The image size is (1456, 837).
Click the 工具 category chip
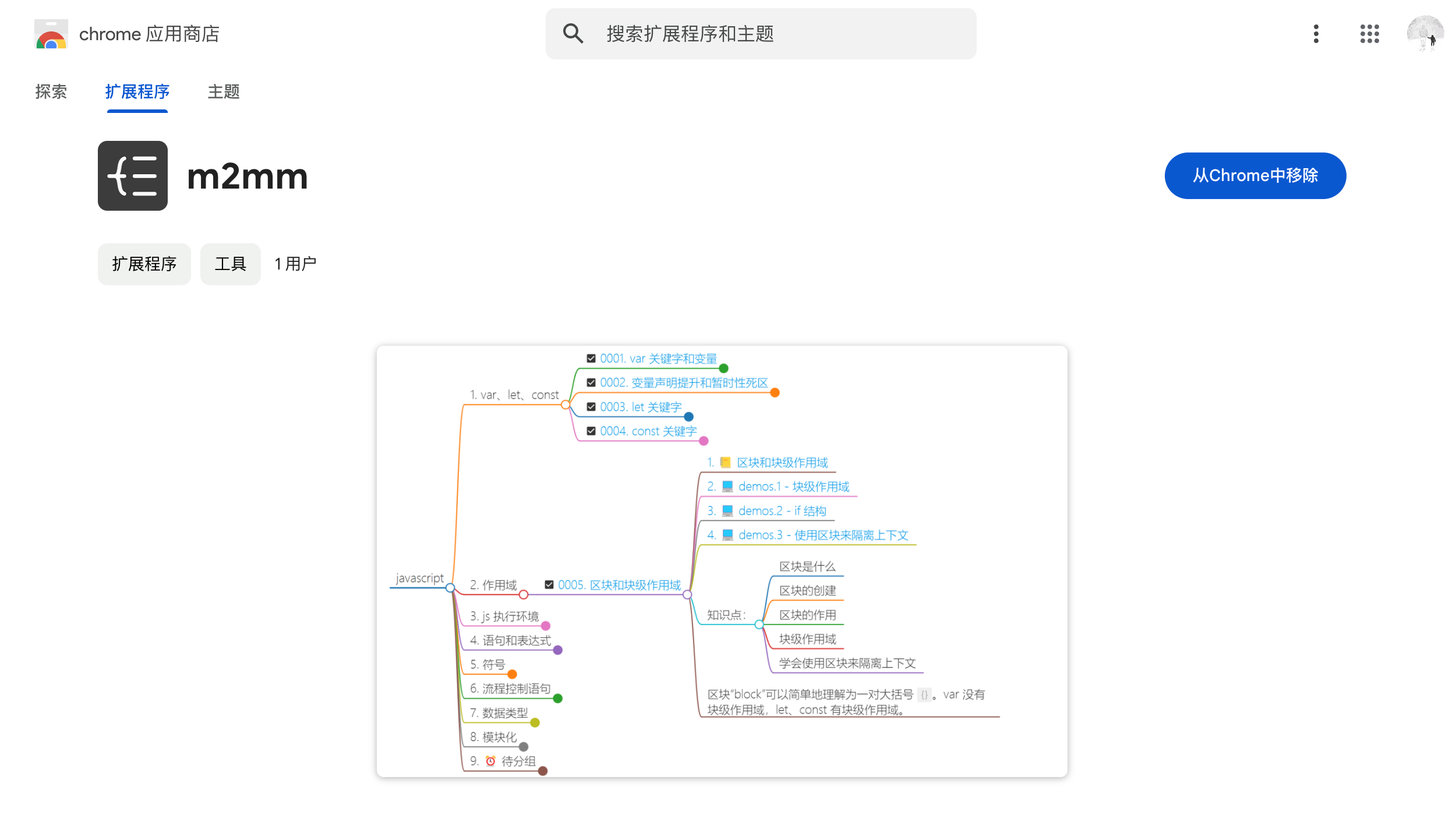coord(230,264)
